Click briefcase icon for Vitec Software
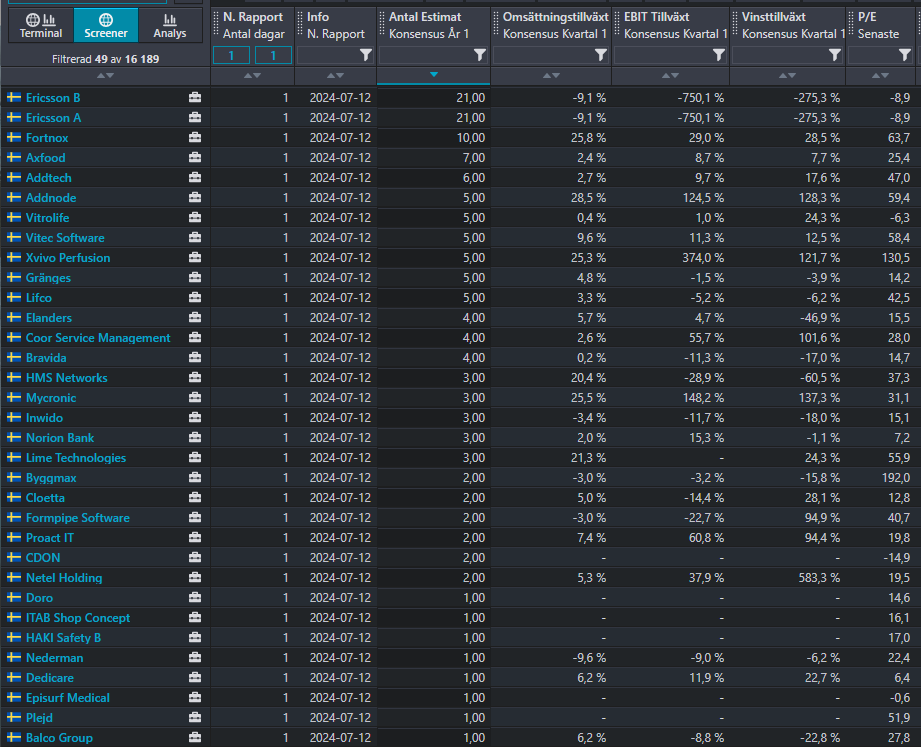 [195, 237]
